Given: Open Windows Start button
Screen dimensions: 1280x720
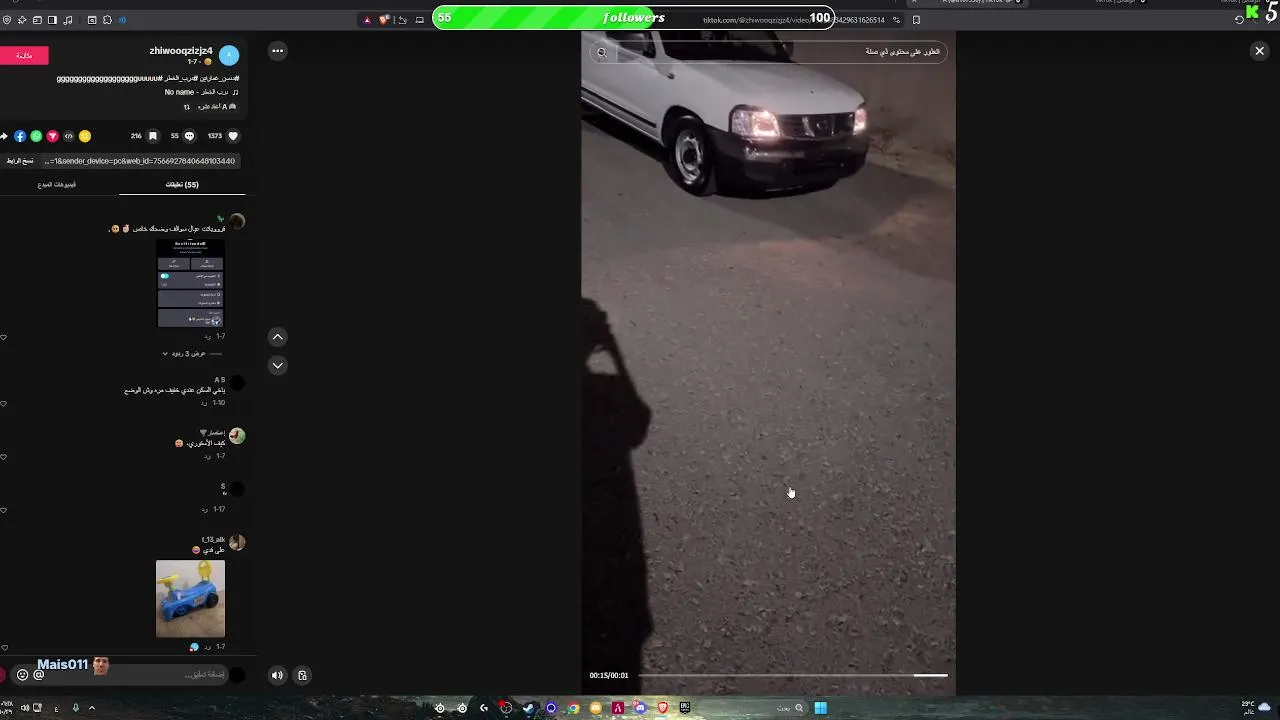Looking at the screenshot, I should click(820, 708).
